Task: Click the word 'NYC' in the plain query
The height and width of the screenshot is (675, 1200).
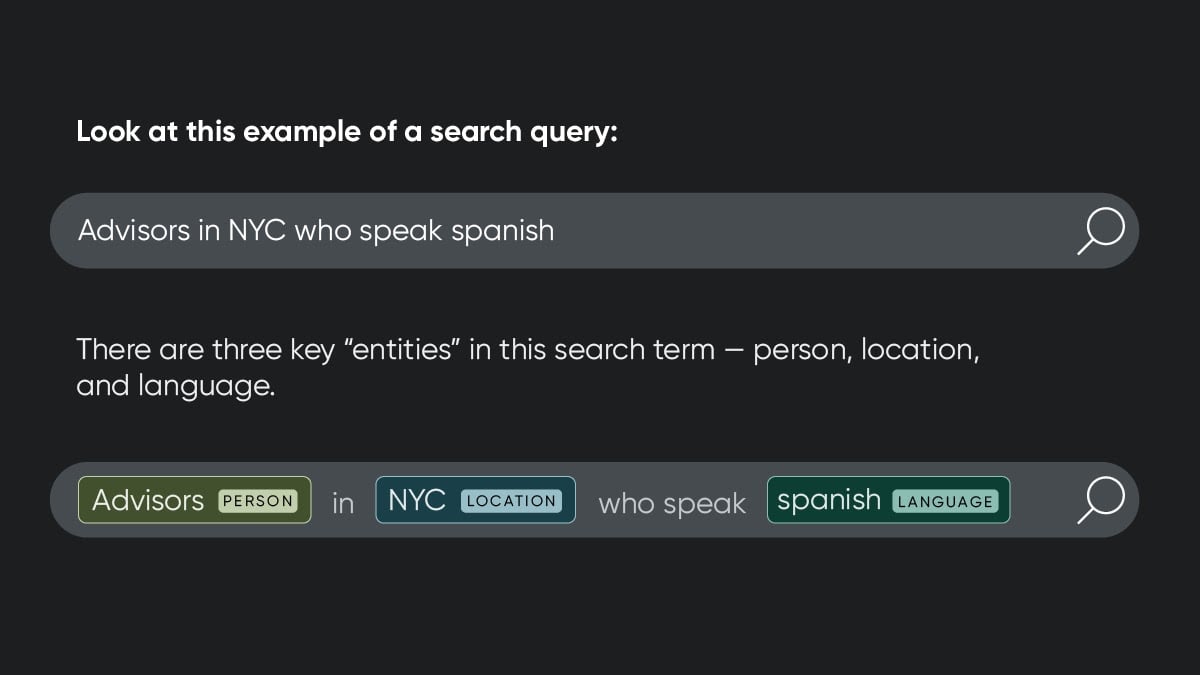Action: pyautogui.click(x=257, y=231)
